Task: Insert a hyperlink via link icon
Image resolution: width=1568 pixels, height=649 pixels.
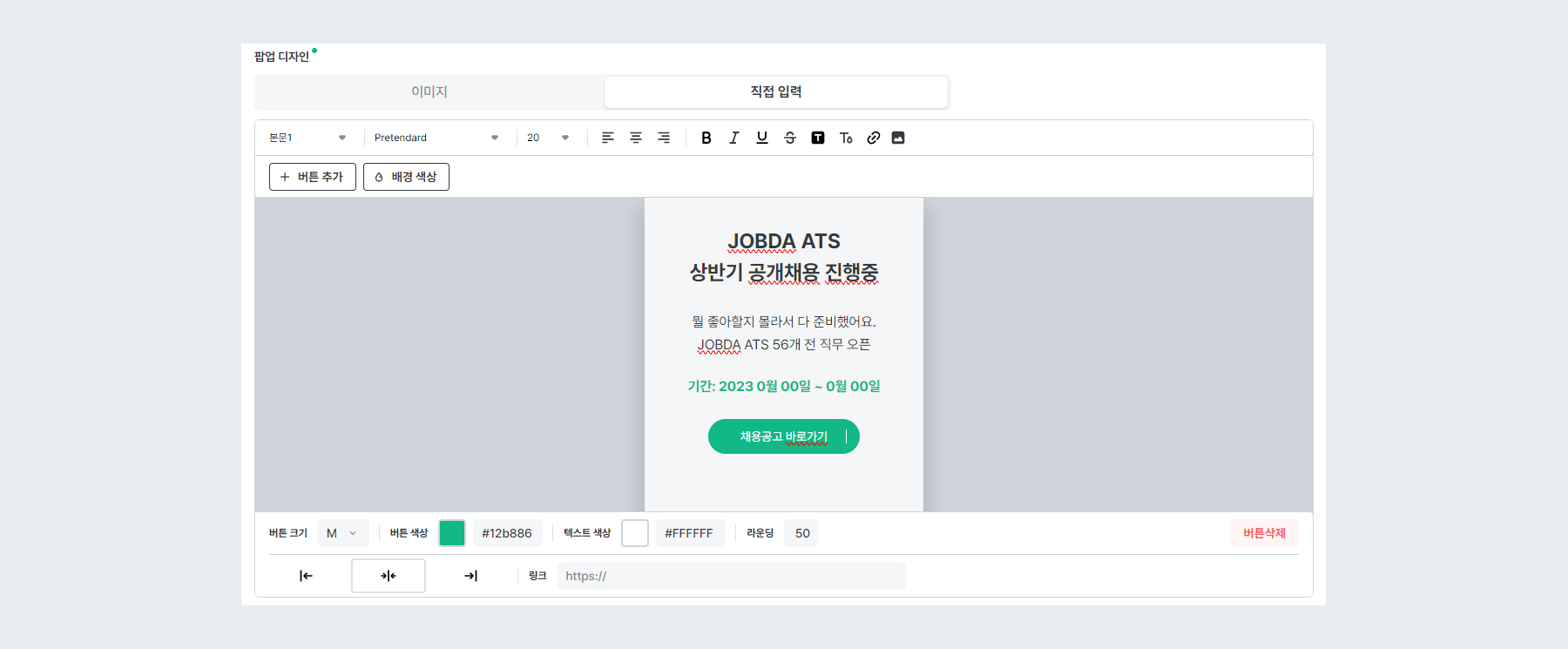Action: [874, 138]
